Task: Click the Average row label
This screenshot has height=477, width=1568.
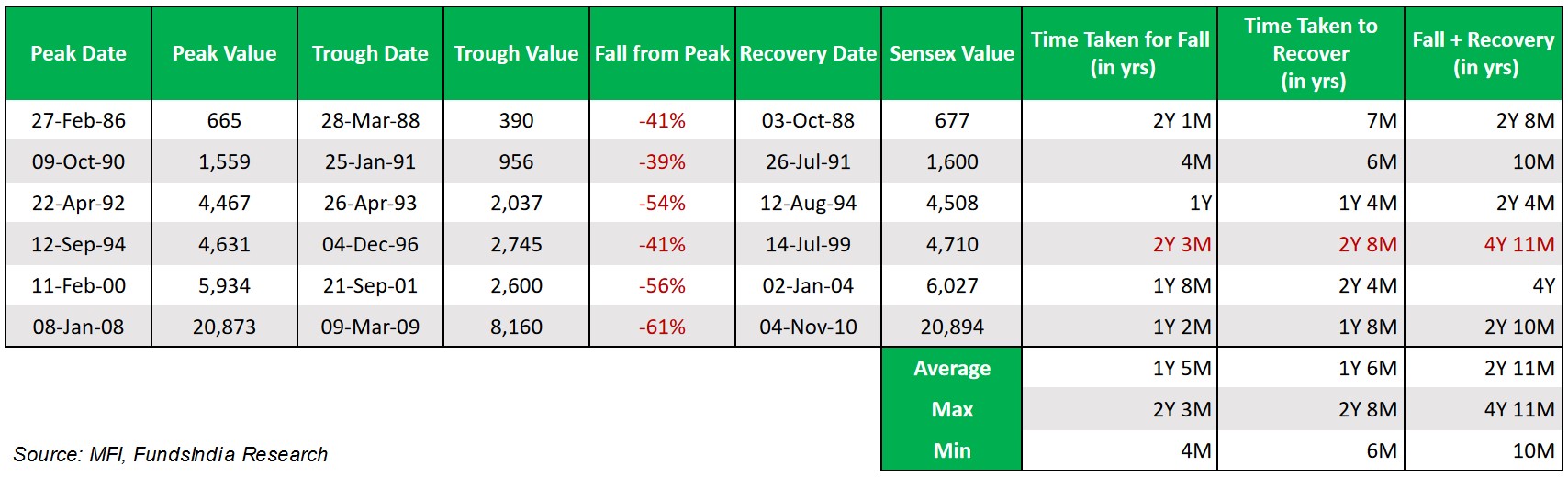Action: pyautogui.click(x=952, y=368)
